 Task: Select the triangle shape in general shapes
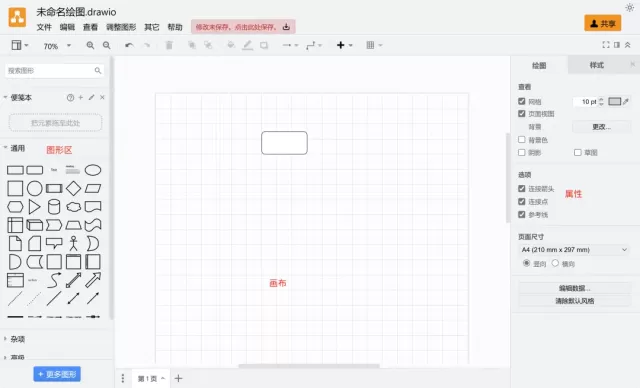point(35,207)
